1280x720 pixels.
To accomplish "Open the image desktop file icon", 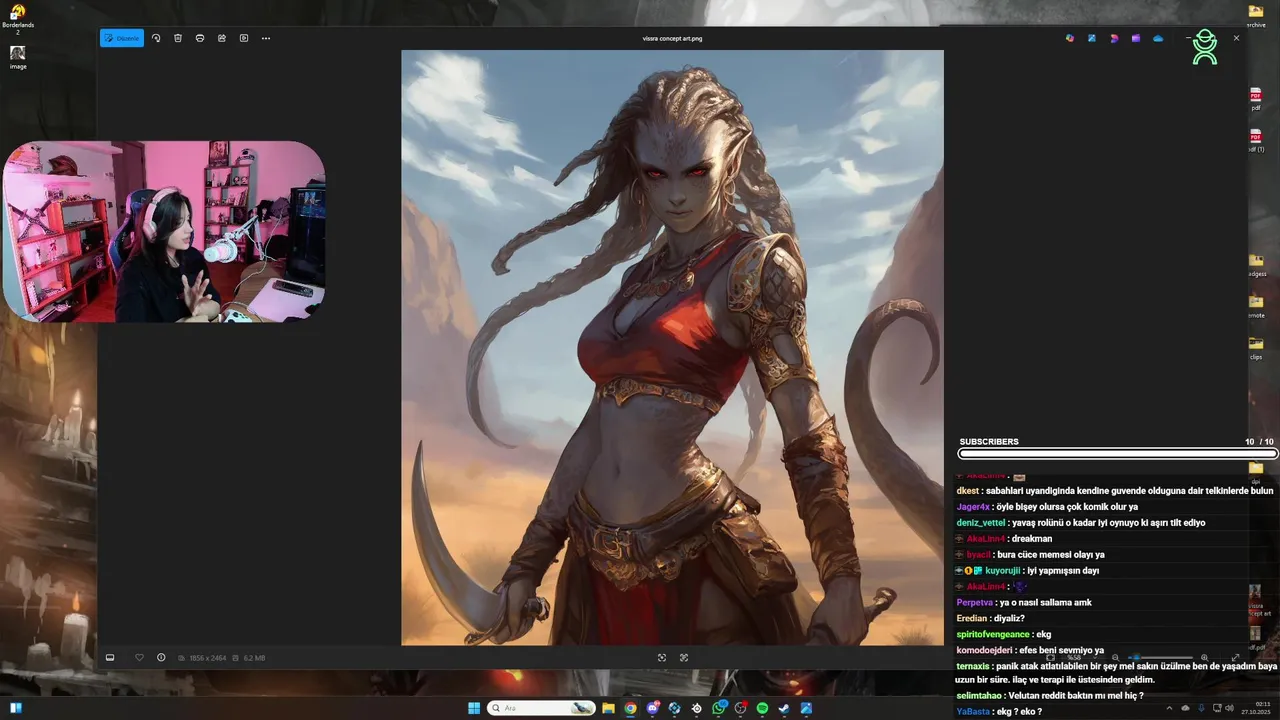I will pos(17,57).
